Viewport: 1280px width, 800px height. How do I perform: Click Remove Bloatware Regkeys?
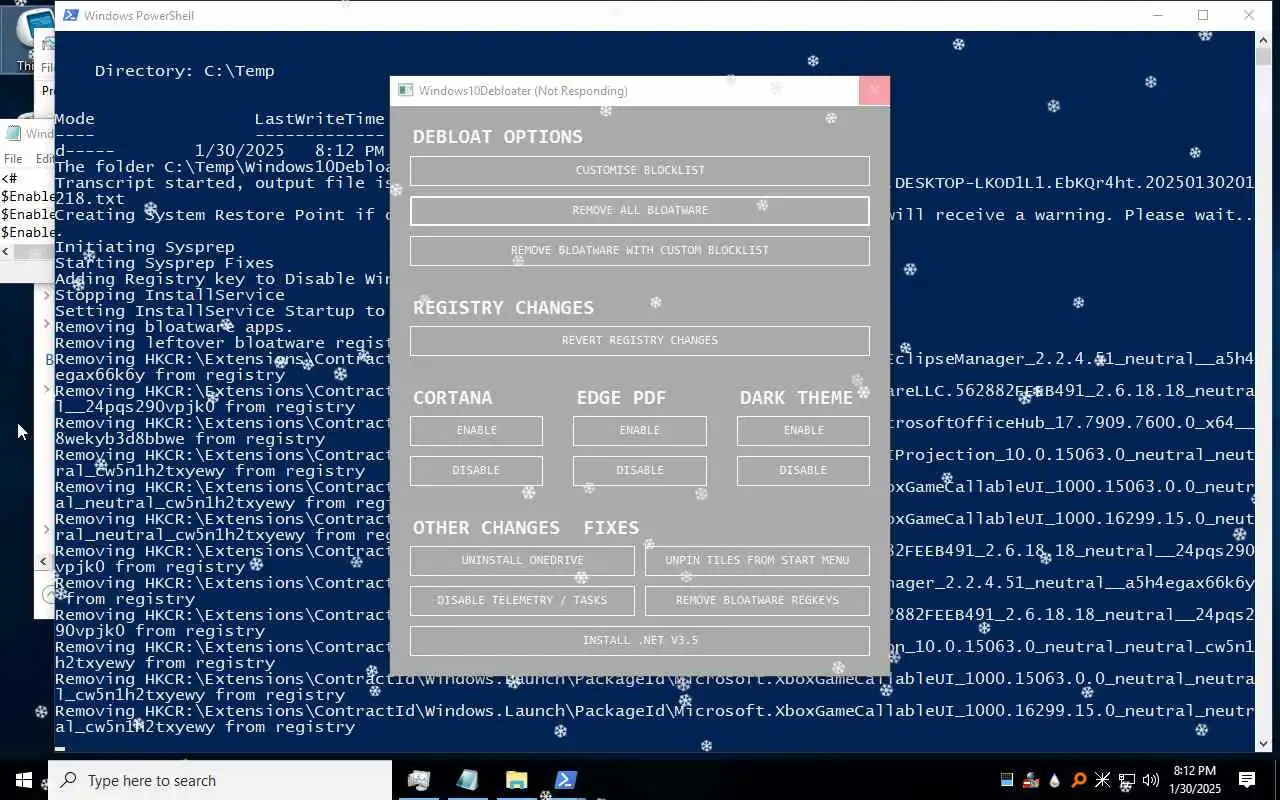click(757, 601)
